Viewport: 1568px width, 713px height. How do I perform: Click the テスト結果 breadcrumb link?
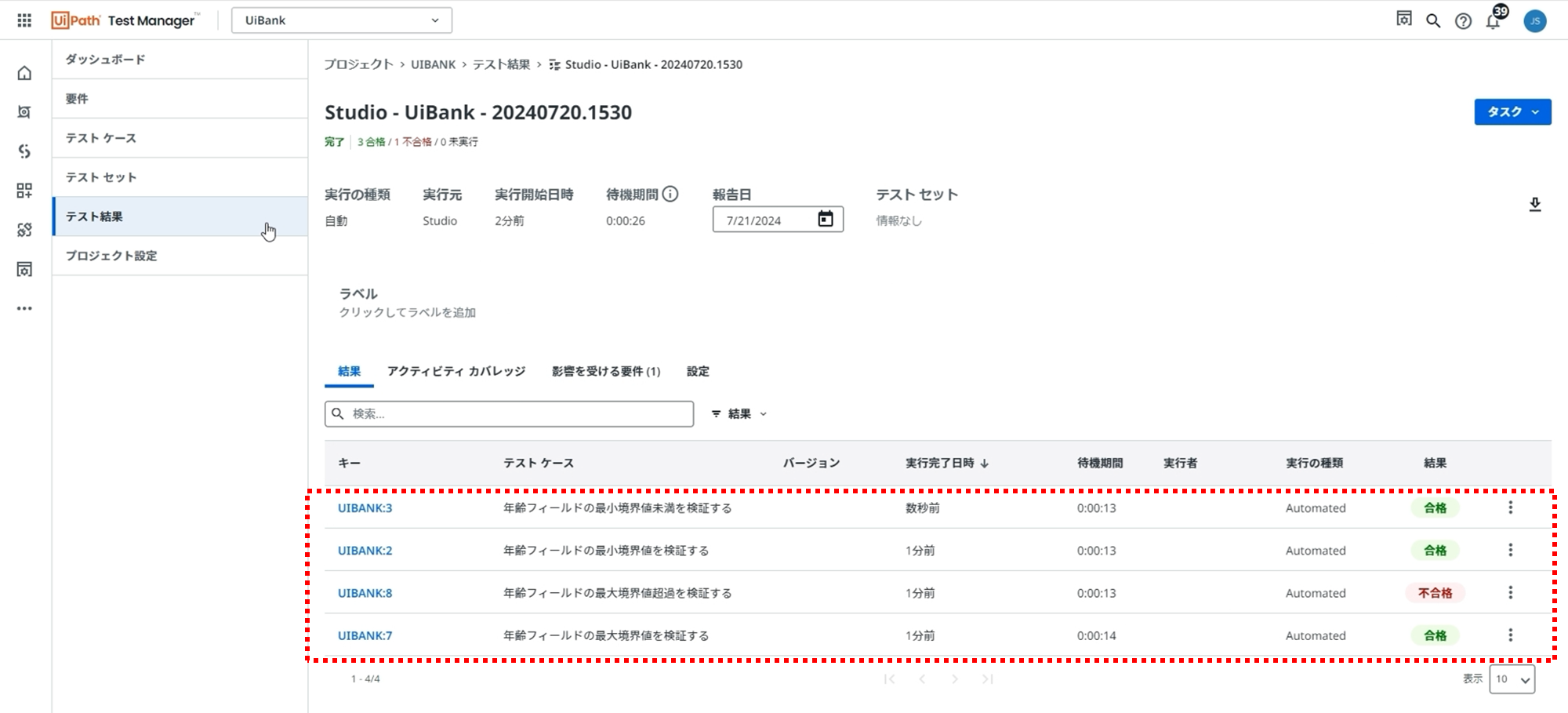(x=501, y=64)
